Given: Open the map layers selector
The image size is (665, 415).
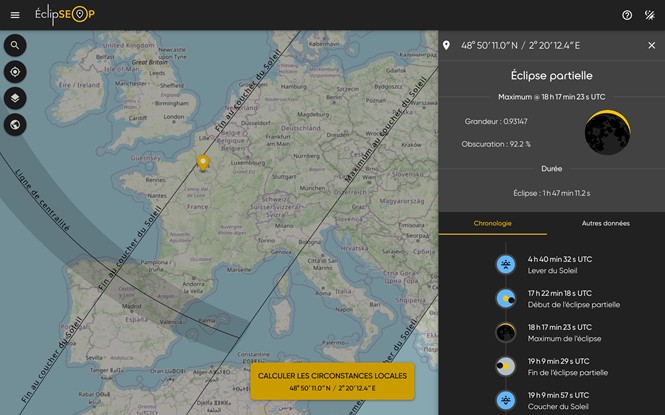Looking at the screenshot, I should coord(16,98).
